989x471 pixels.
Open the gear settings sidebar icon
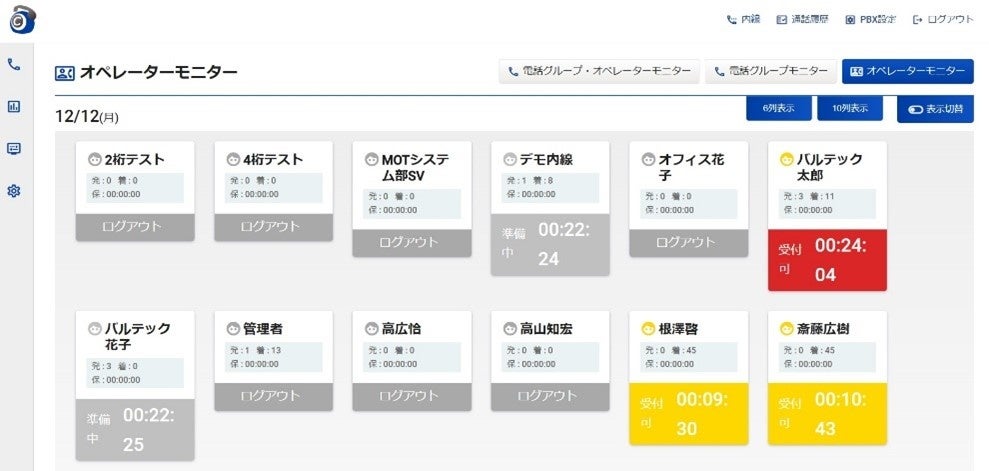pyautogui.click(x=14, y=190)
